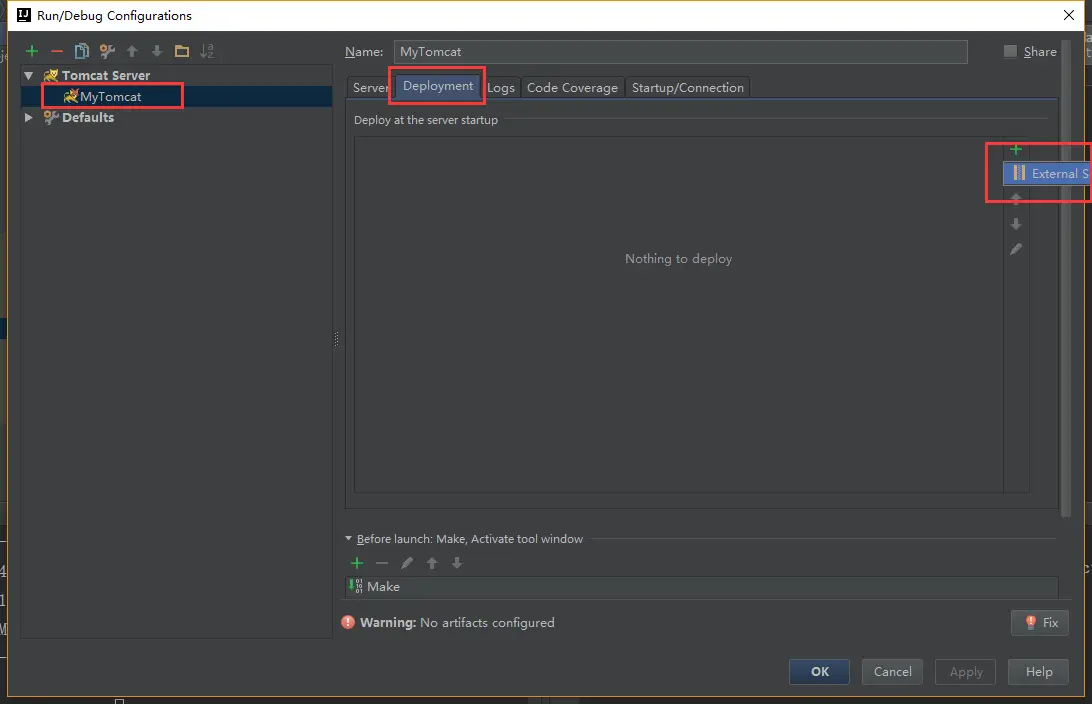Switch to the Server tab
This screenshot has width=1092, height=704.
tap(370, 88)
